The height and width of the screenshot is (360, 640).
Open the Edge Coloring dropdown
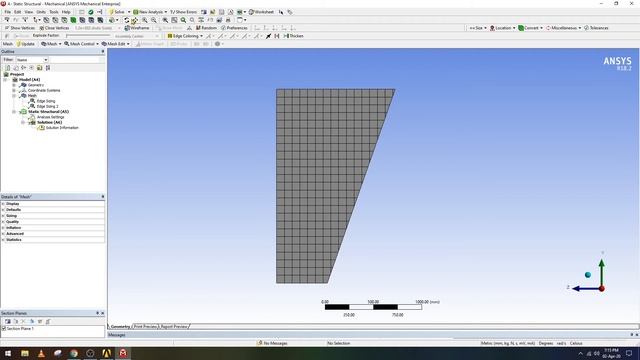(185, 36)
